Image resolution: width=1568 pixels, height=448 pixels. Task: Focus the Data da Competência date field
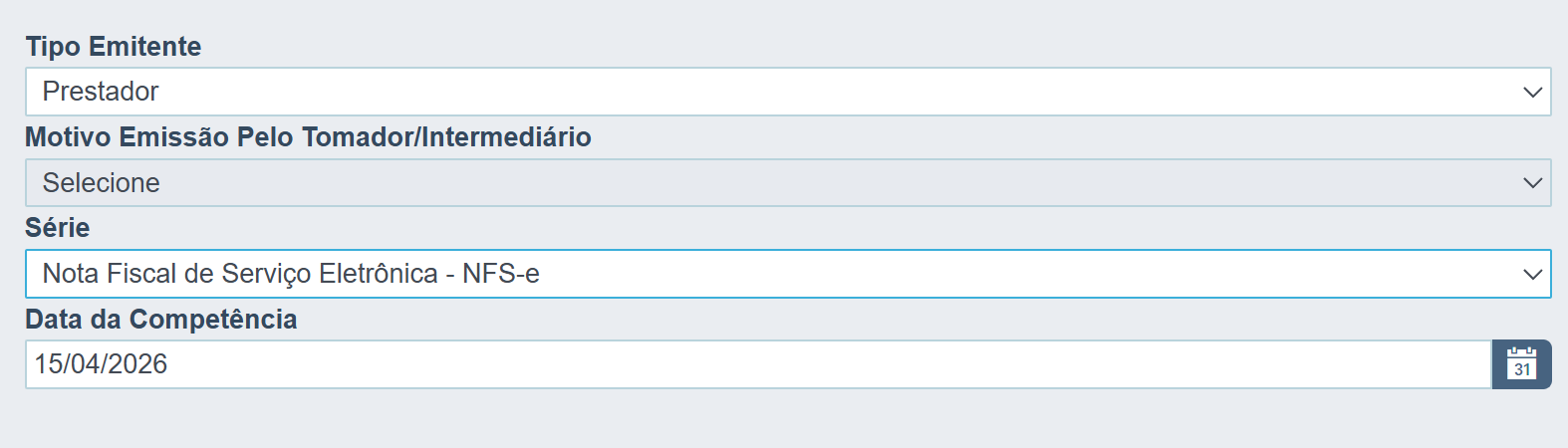pos(758,364)
